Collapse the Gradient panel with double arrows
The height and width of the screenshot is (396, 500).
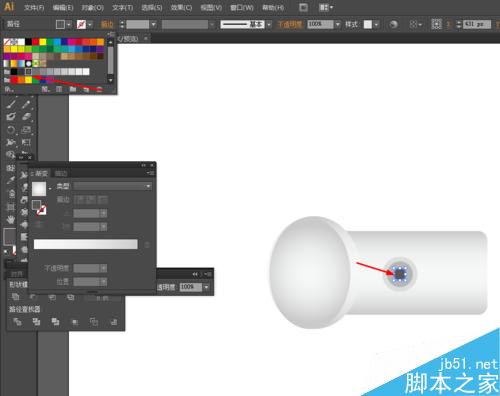tap(143, 165)
